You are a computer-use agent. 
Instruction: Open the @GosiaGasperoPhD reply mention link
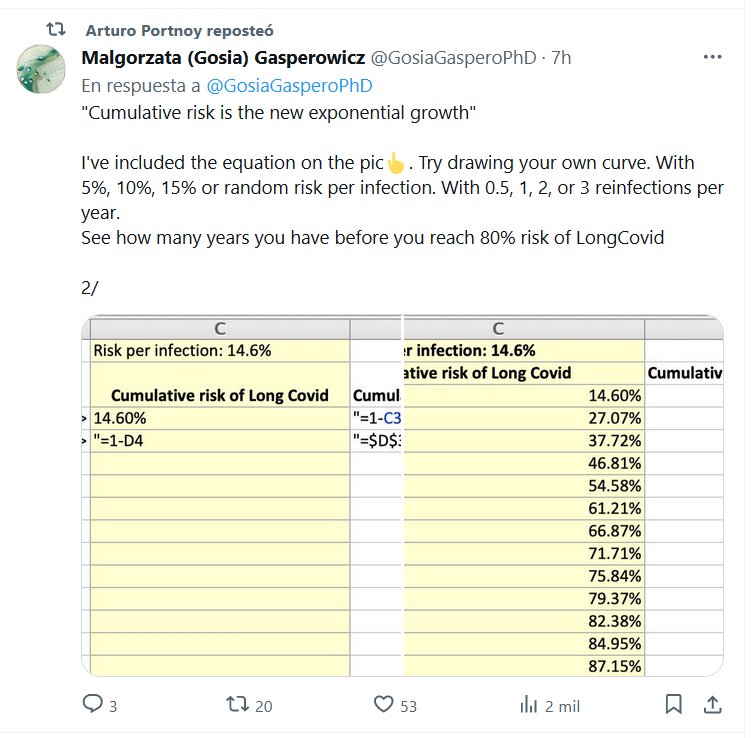pos(289,86)
